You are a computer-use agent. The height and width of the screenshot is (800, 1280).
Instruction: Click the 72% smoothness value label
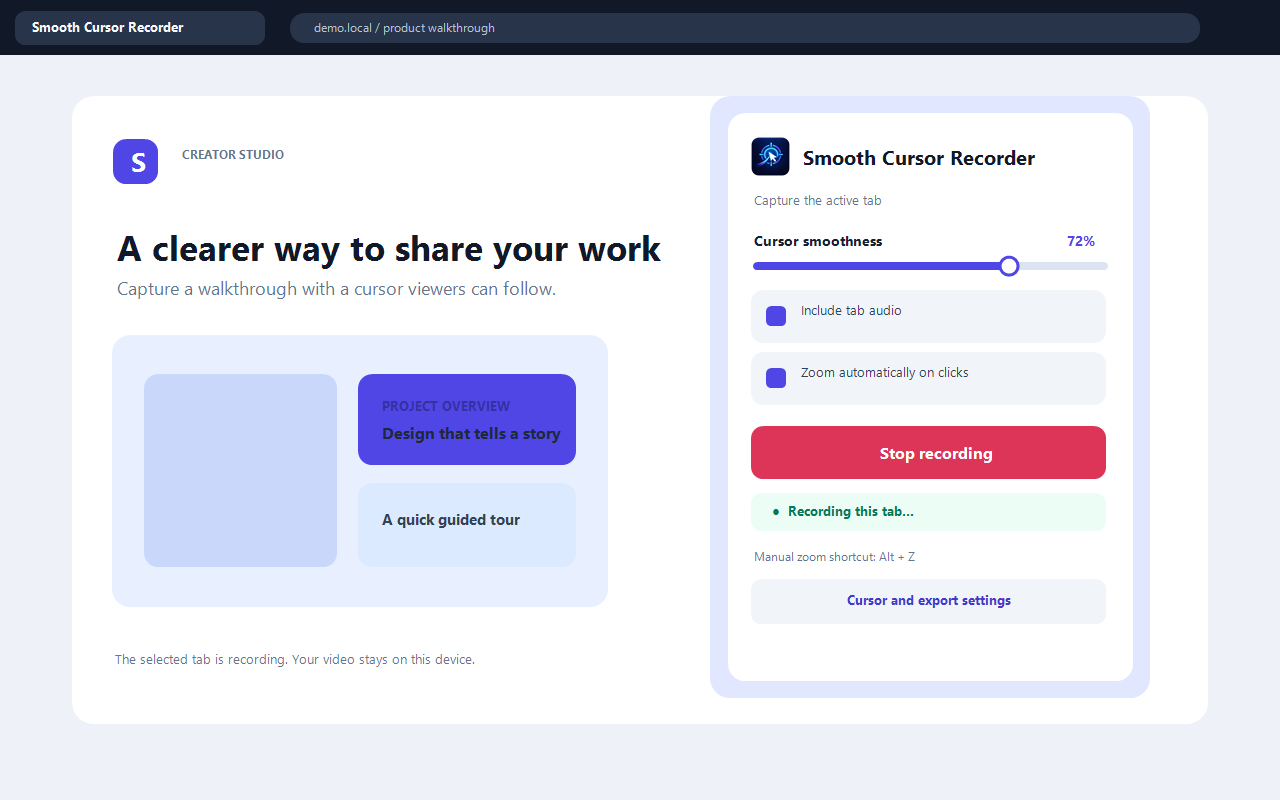coord(1081,241)
